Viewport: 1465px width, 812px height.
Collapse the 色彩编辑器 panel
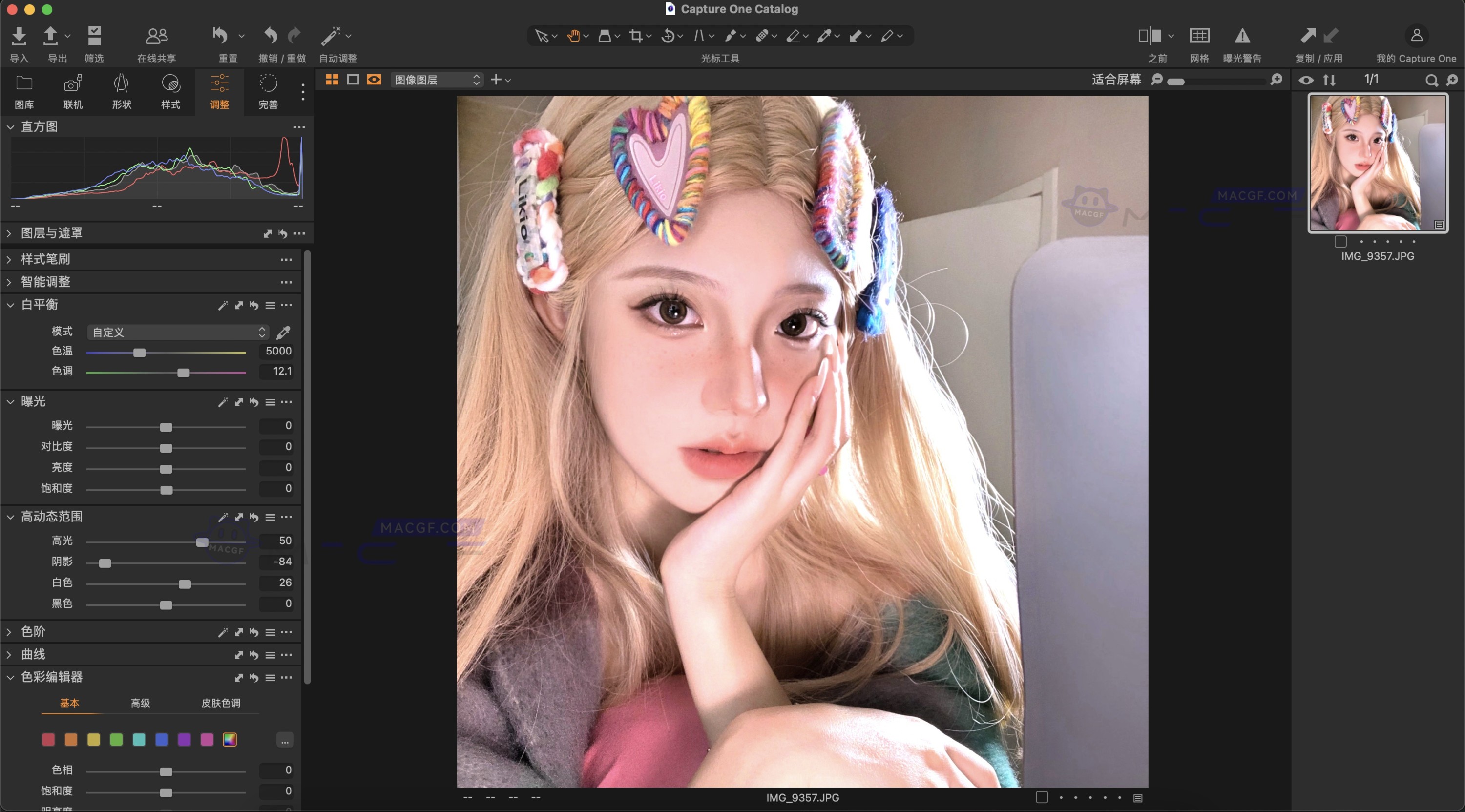10,677
